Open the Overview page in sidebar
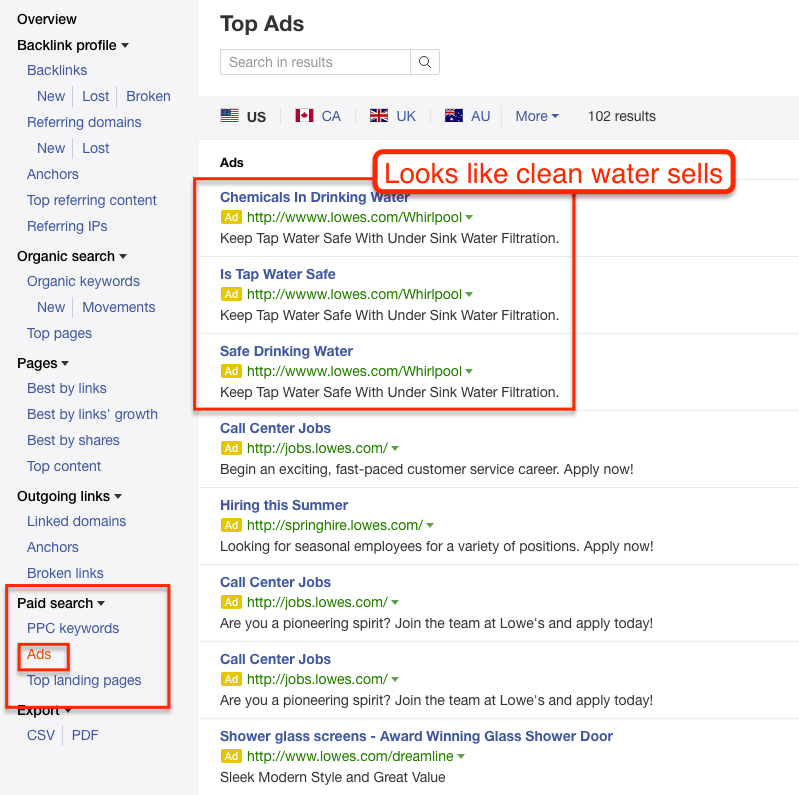Screen dimensions: 799x795 tap(47, 19)
